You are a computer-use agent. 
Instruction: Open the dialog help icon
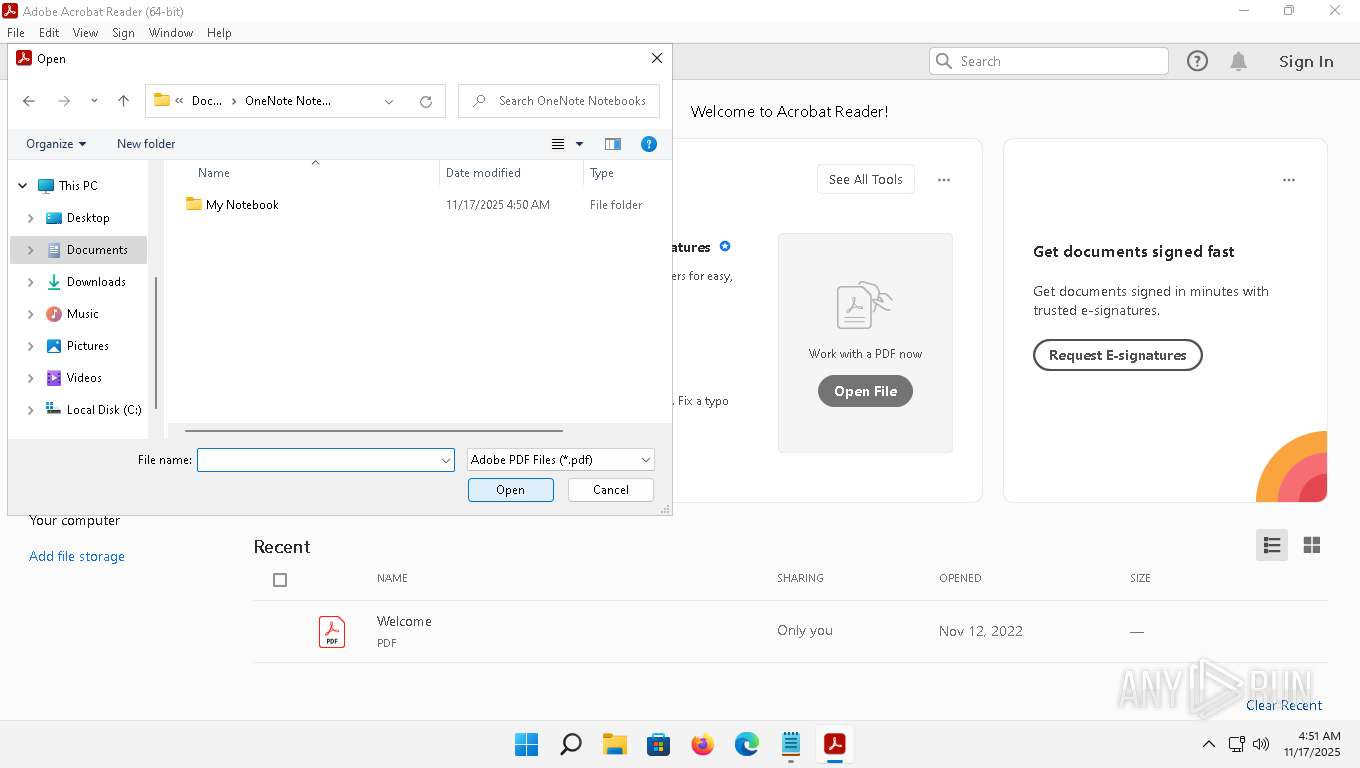(x=649, y=144)
